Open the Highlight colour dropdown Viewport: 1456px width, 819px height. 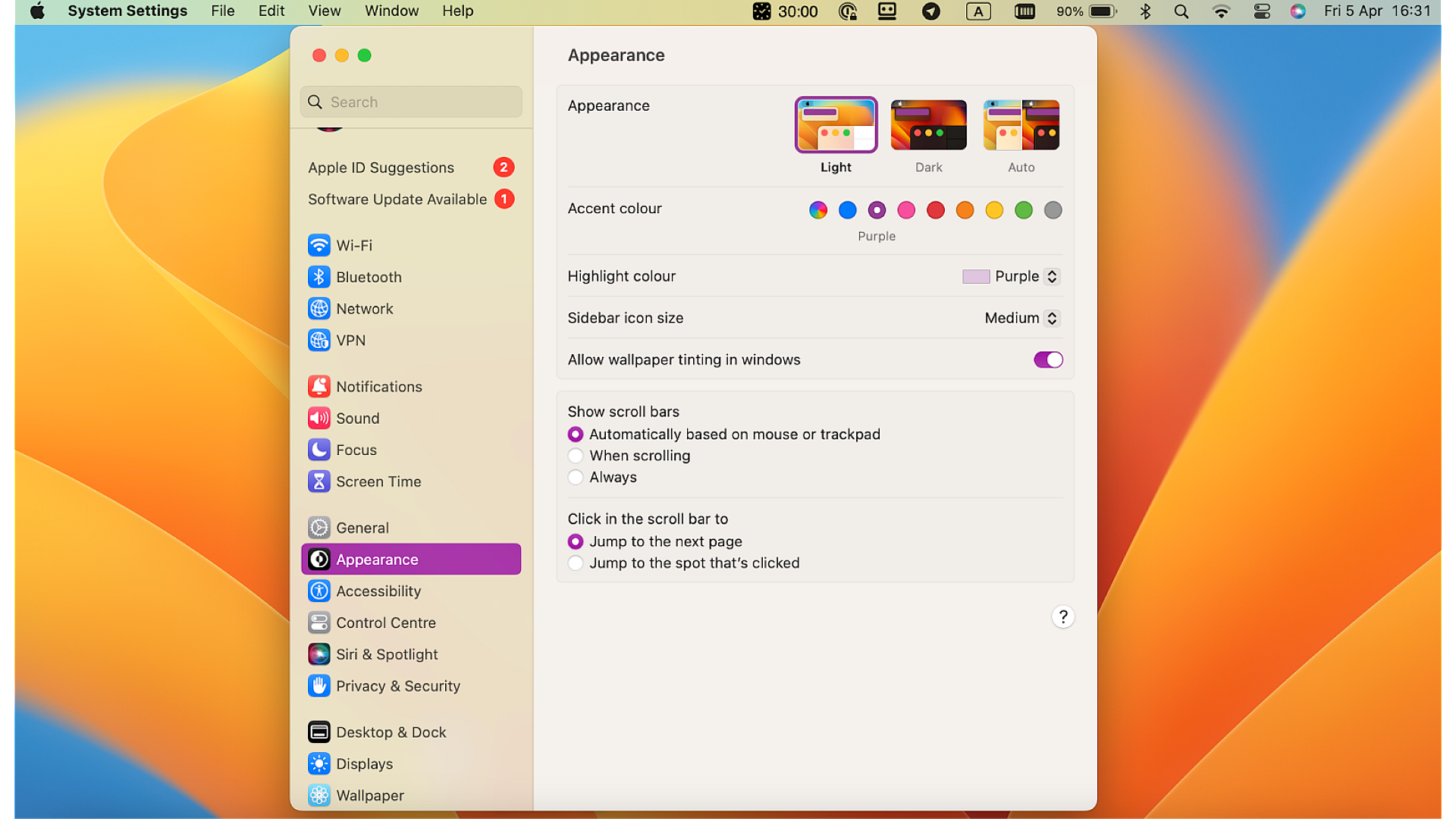[x=1053, y=276]
